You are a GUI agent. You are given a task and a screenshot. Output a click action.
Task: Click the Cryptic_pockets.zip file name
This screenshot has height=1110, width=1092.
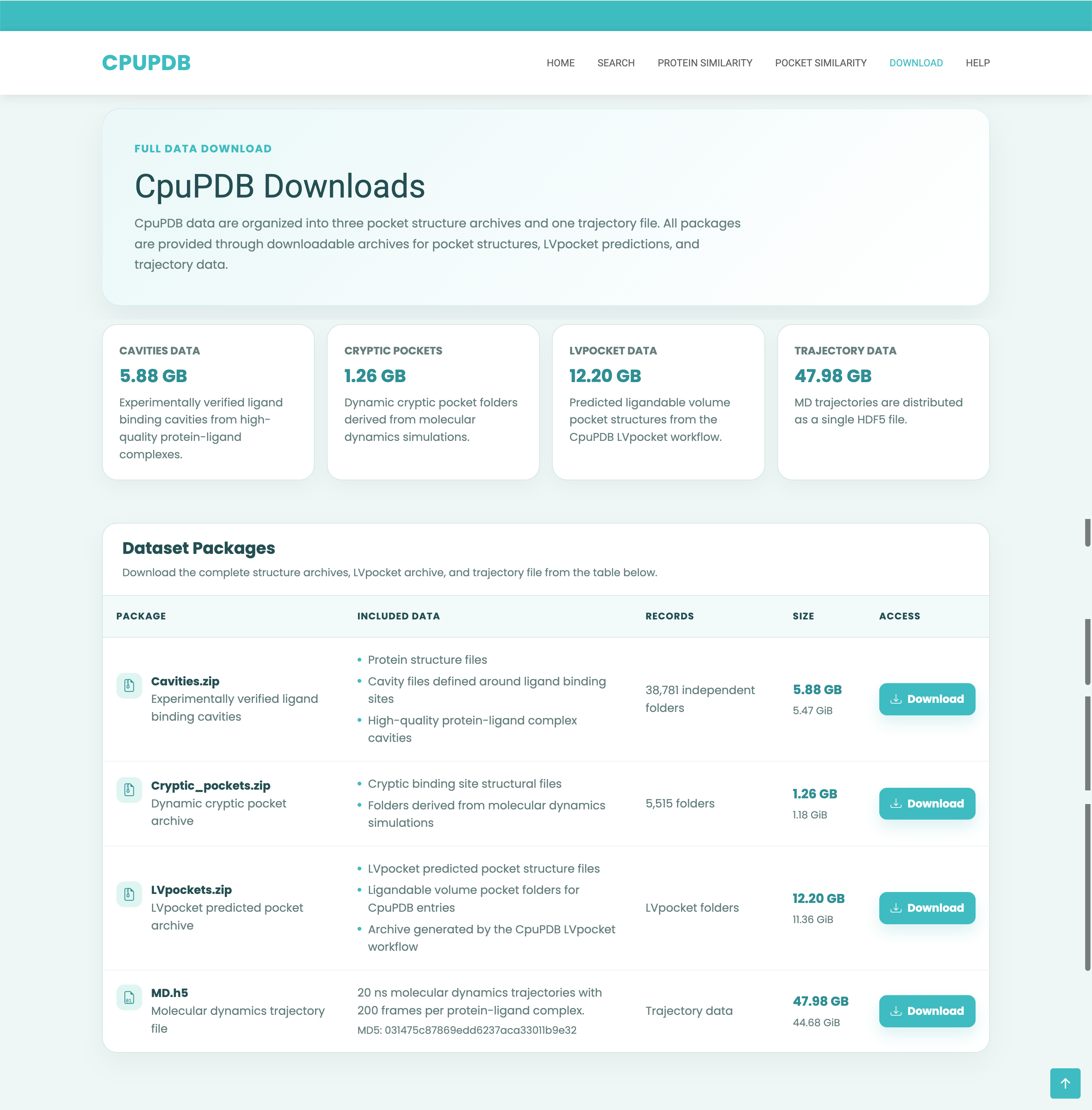[210, 785]
